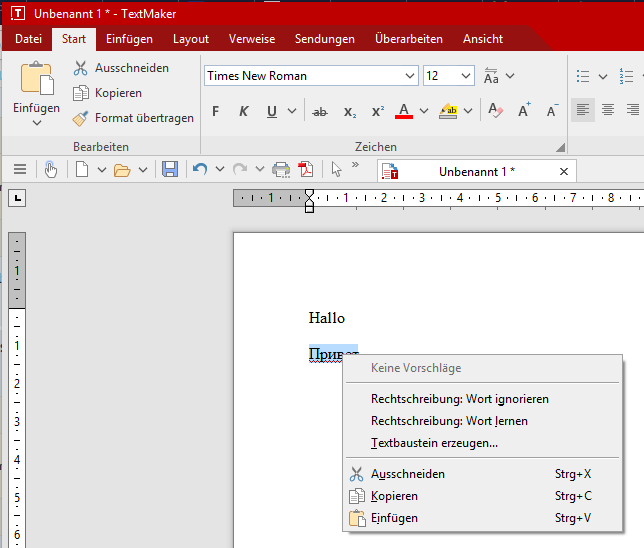Click the Format übertragen paintbrush icon
This screenshot has width=644, height=548.
point(80,118)
